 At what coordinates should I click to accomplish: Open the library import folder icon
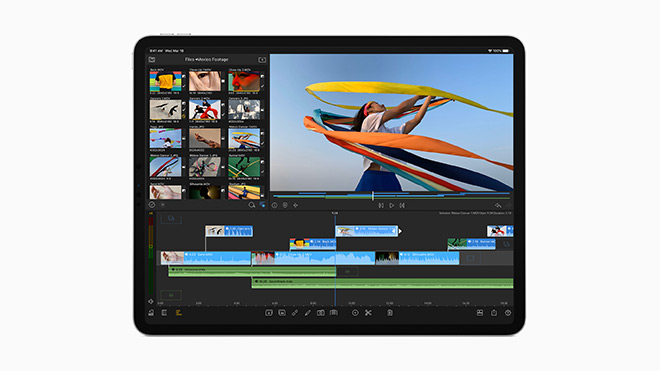(x=152, y=60)
